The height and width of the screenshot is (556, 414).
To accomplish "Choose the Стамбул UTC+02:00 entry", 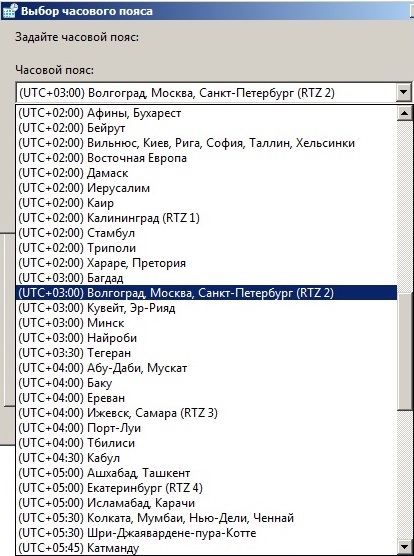I will point(206,233).
